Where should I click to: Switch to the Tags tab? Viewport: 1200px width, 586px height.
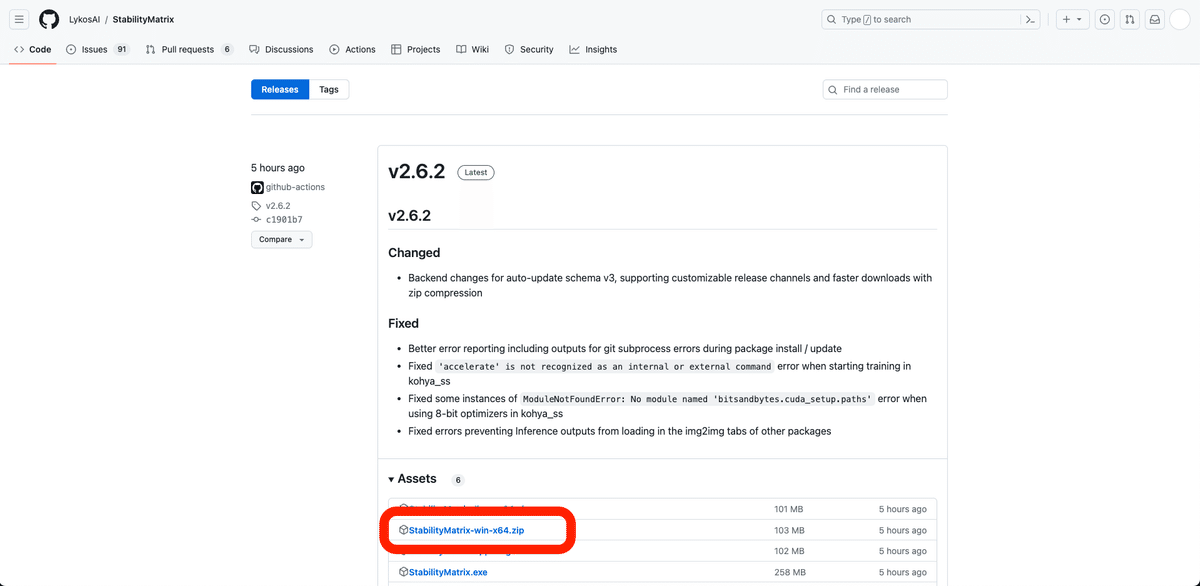click(329, 89)
